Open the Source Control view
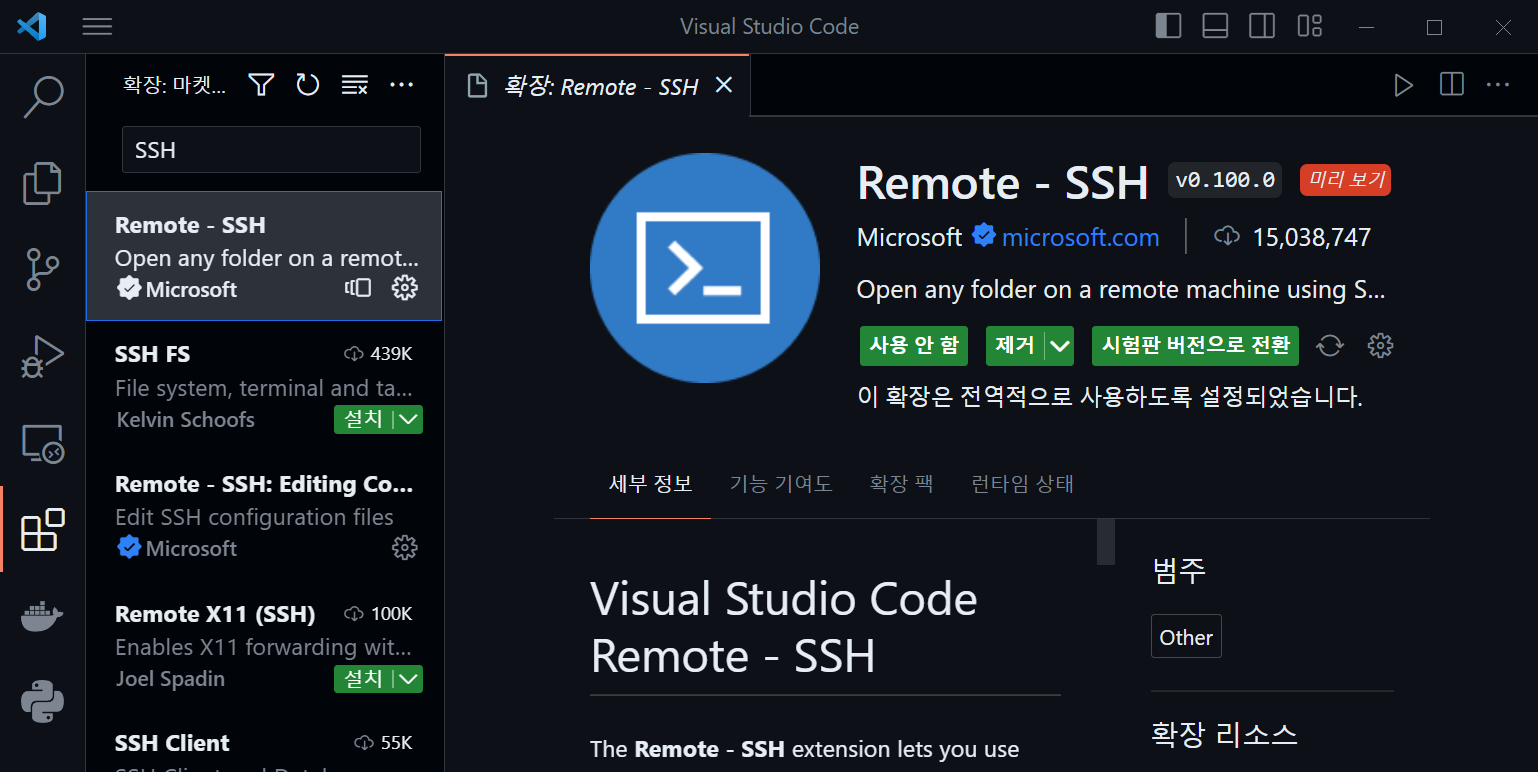 (42, 270)
